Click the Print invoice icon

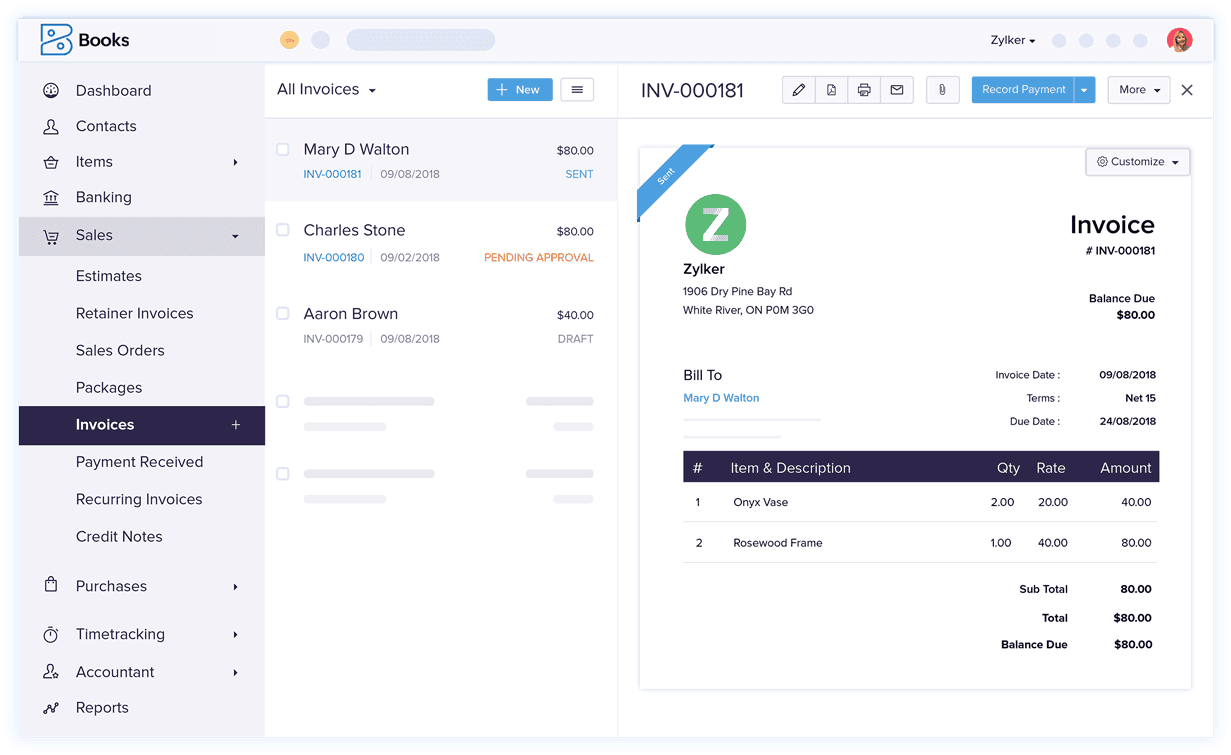864,89
